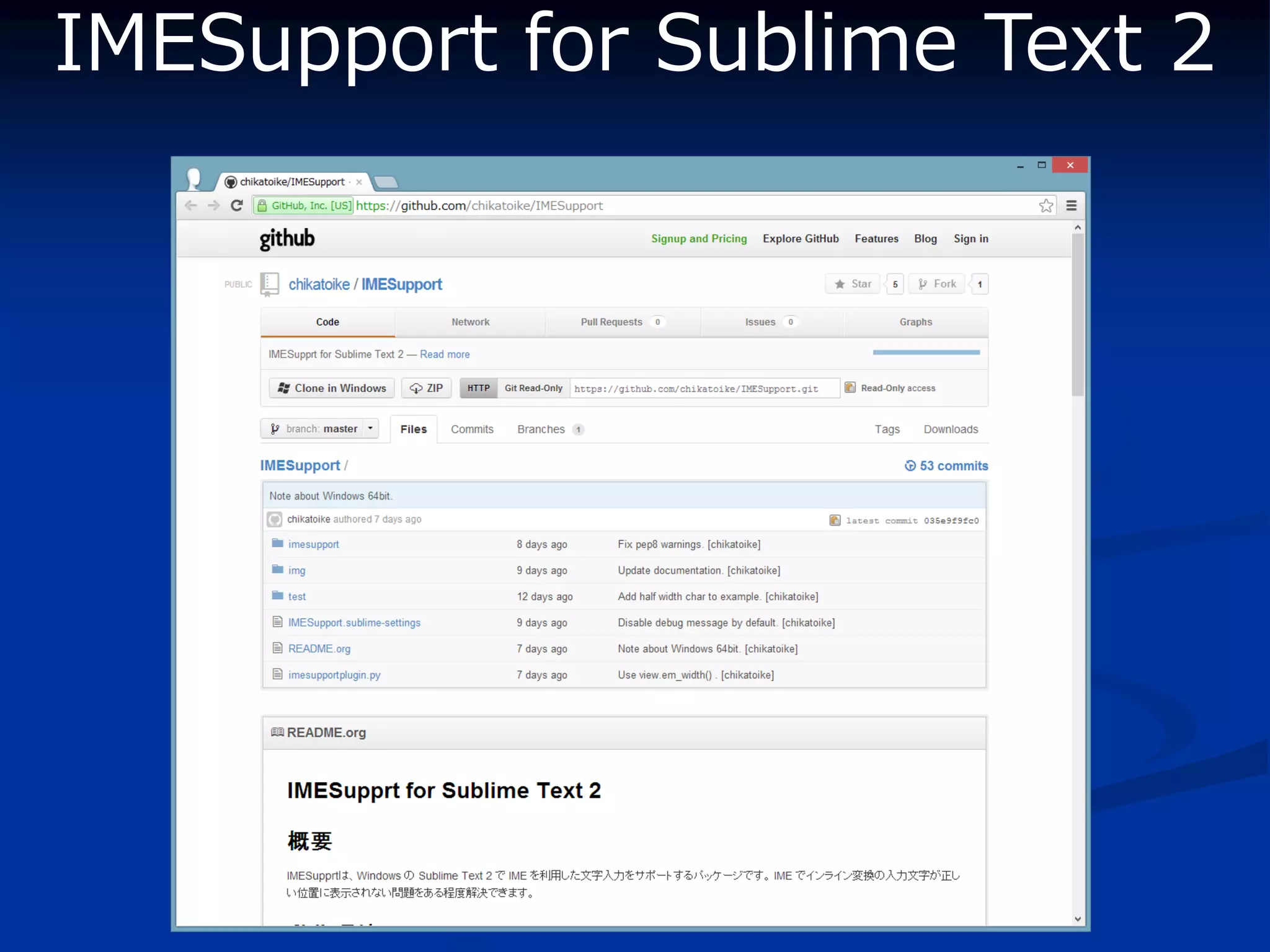Click the browser back arrow

tap(191, 206)
